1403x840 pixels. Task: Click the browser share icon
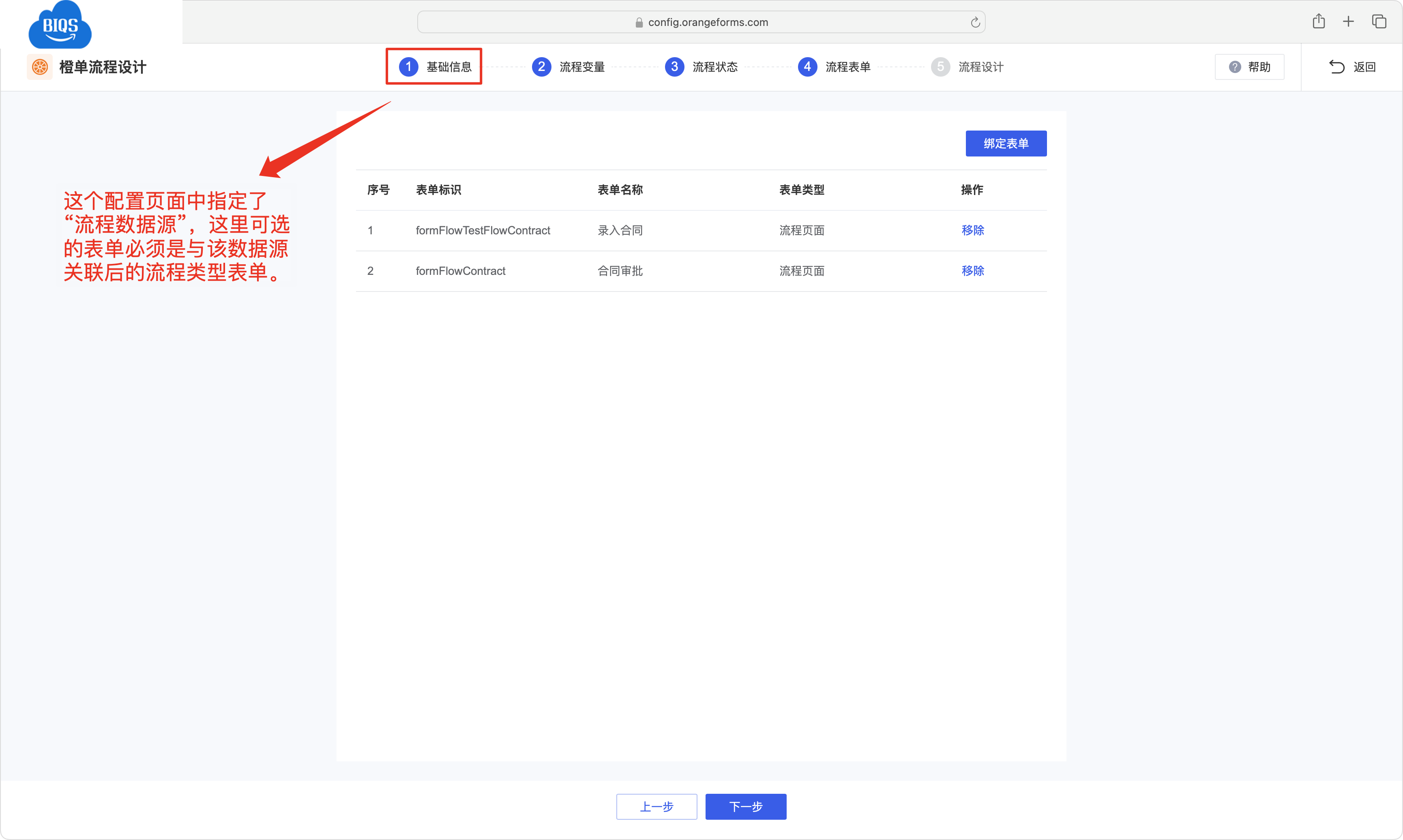[1319, 21]
